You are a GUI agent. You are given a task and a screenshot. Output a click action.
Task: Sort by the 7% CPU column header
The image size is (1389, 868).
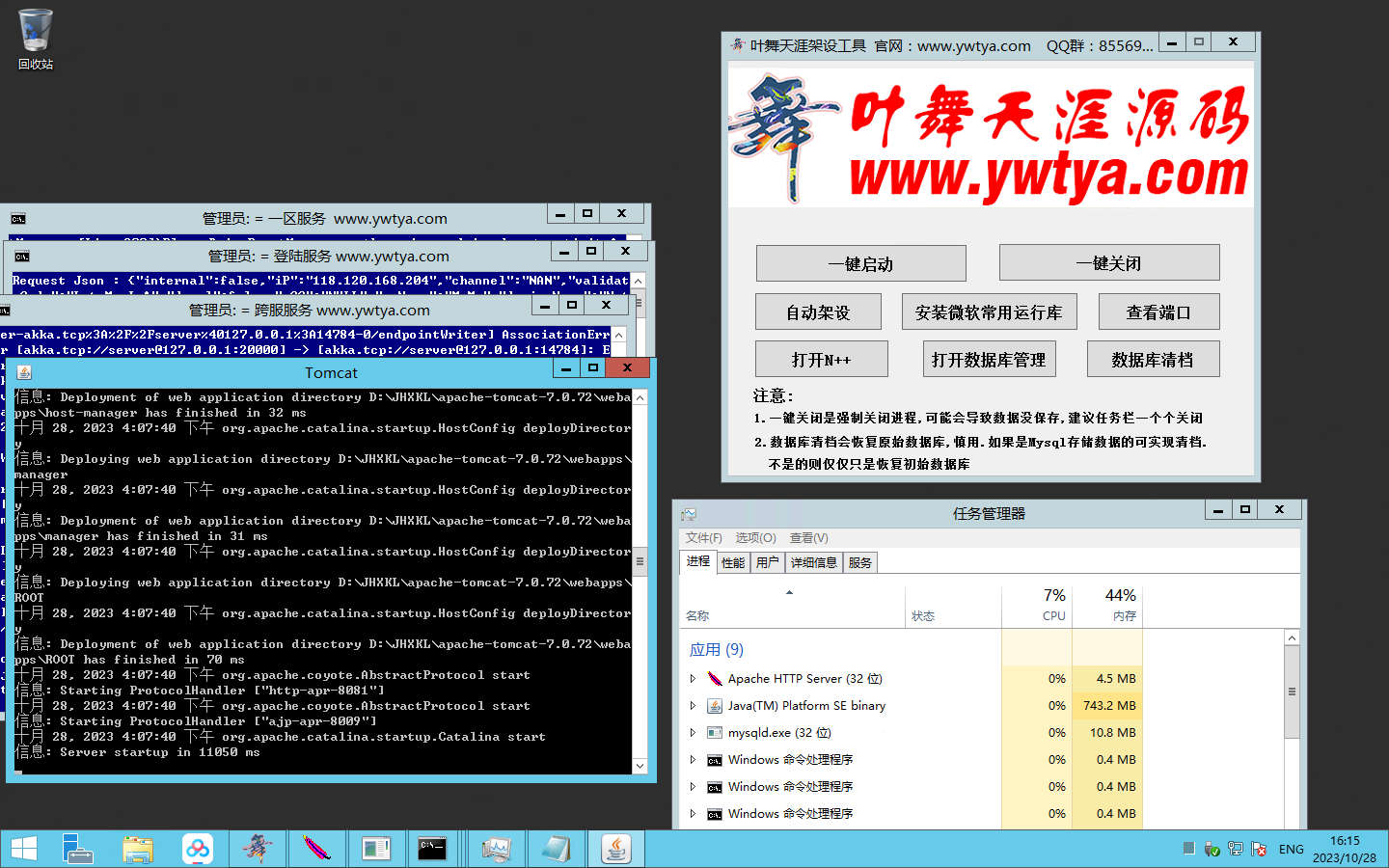pyautogui.click(x=1037, y=606)
